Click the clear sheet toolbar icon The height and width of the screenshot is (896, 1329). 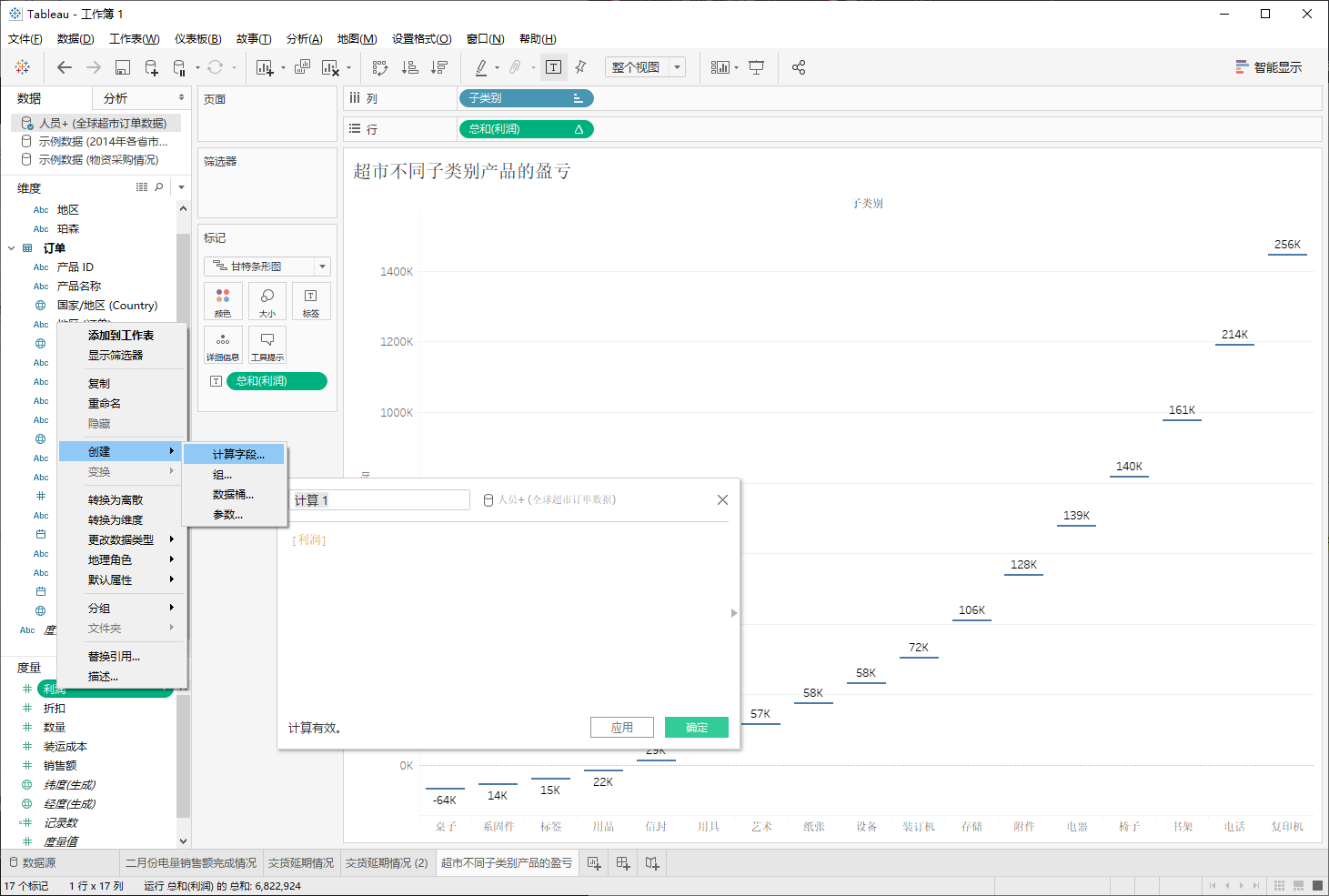(x=330, y=67)
